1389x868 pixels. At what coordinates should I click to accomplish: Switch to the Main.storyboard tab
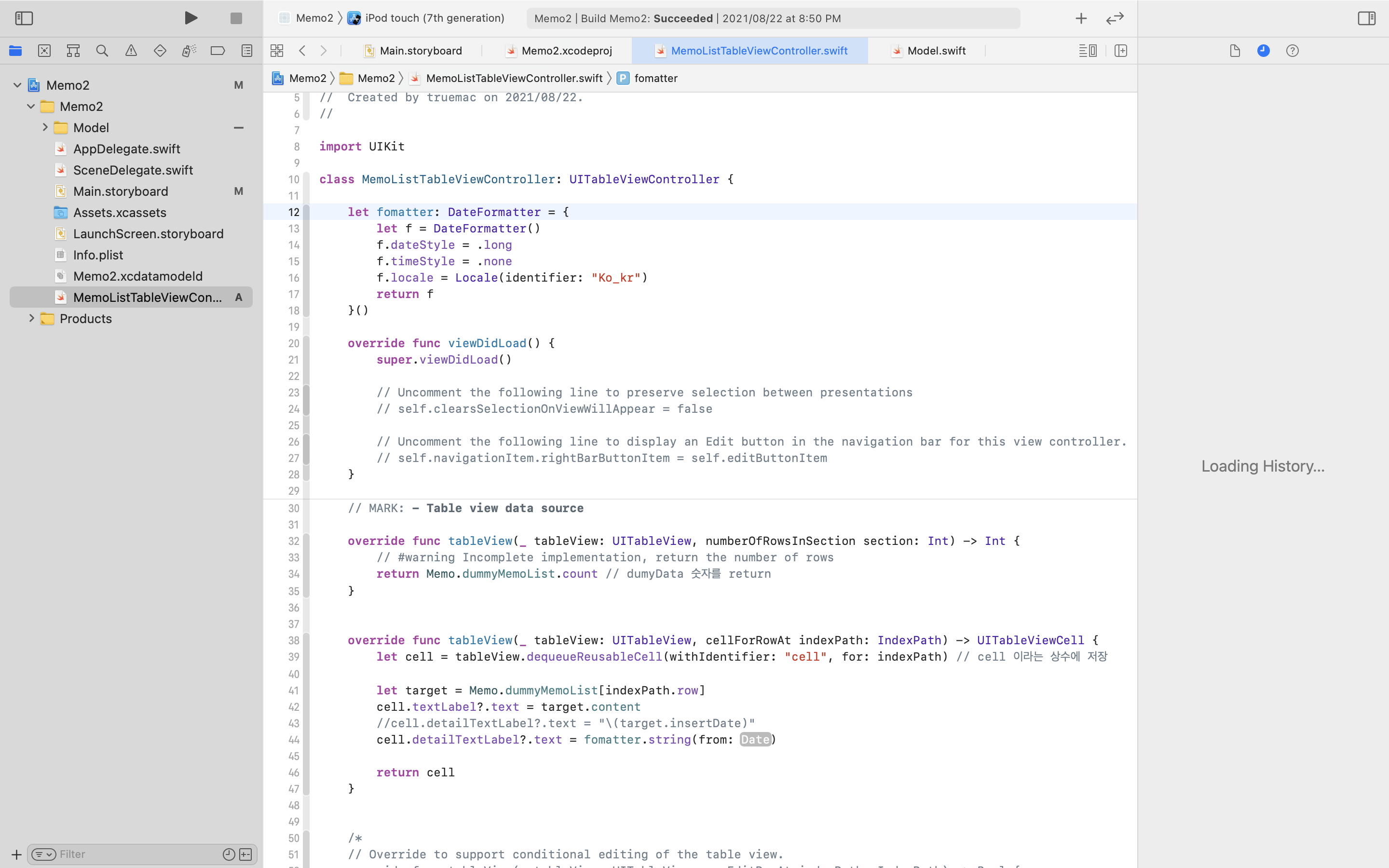coord(420,51)
